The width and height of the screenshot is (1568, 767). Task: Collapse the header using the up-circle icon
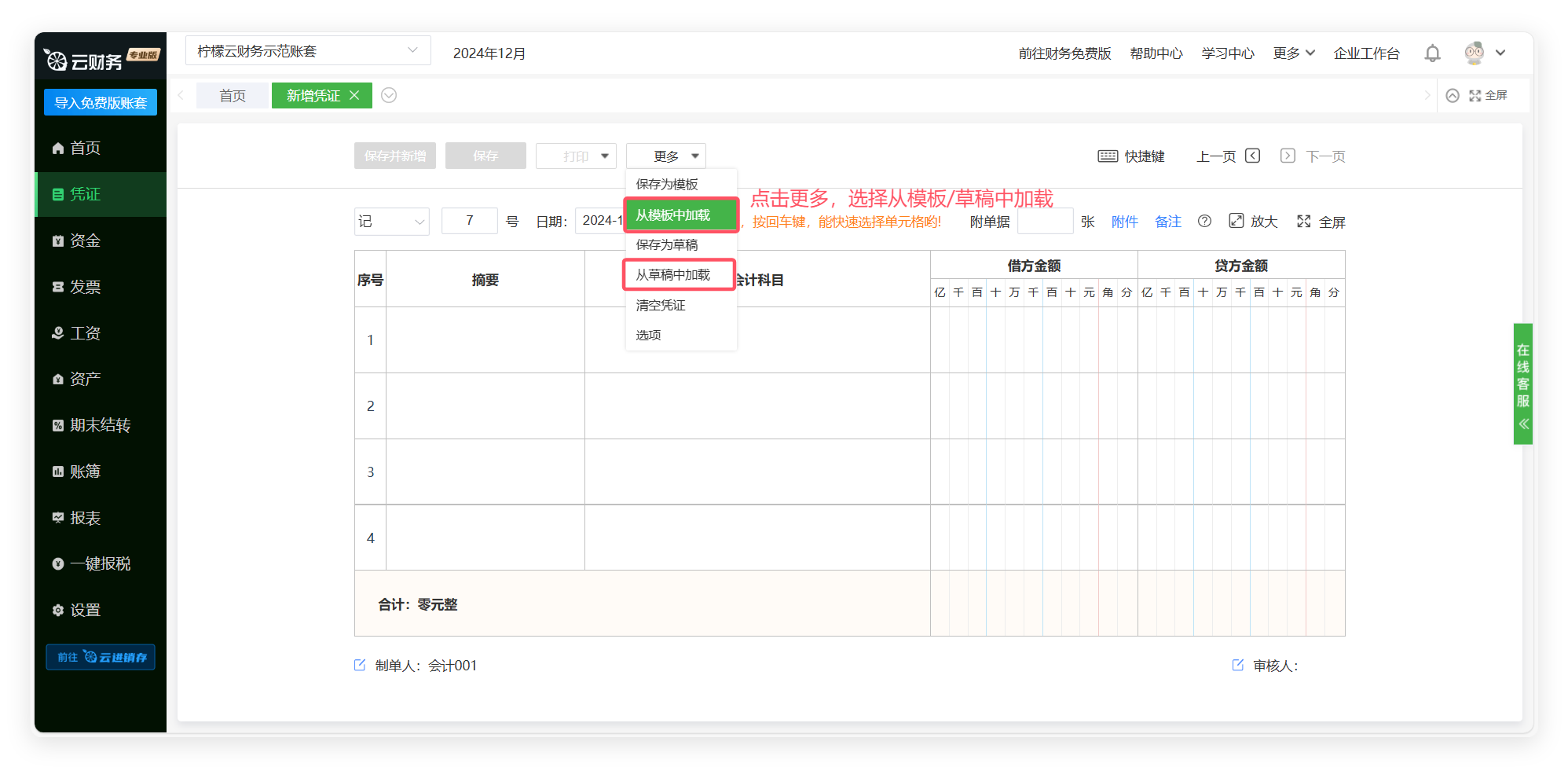pyautogui.click(x=1453, y=96)
